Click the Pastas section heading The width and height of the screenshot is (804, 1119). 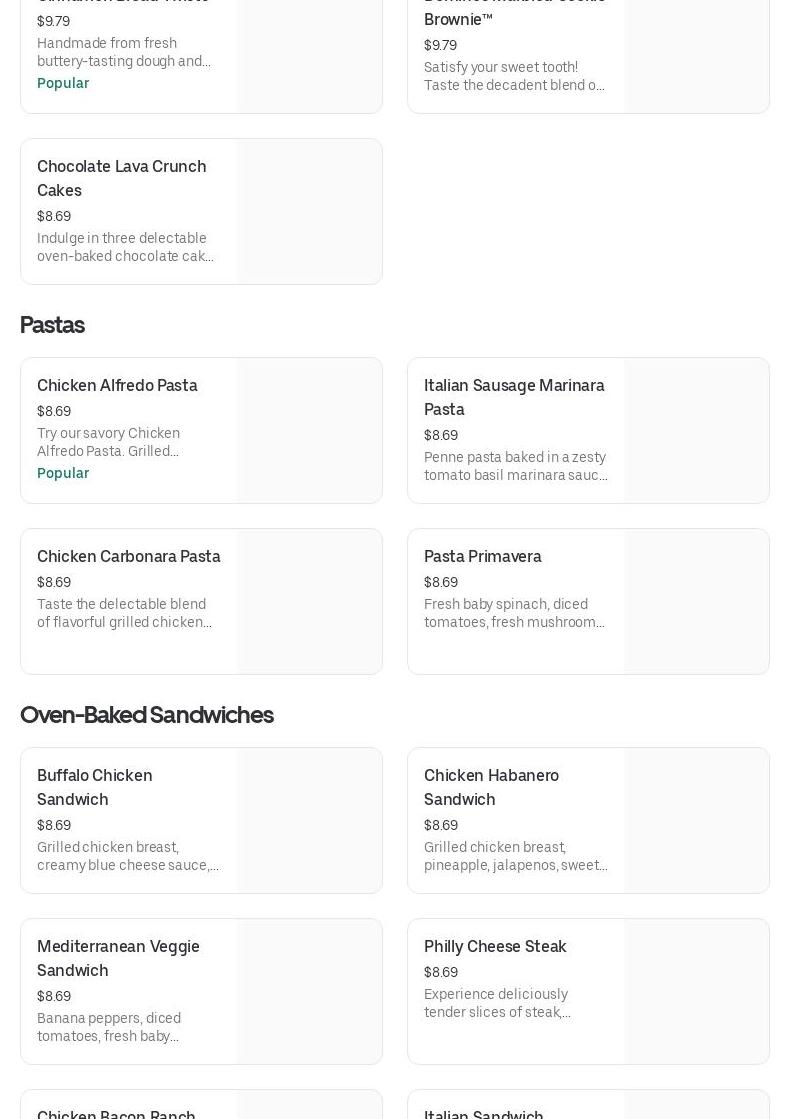(52, 325)
